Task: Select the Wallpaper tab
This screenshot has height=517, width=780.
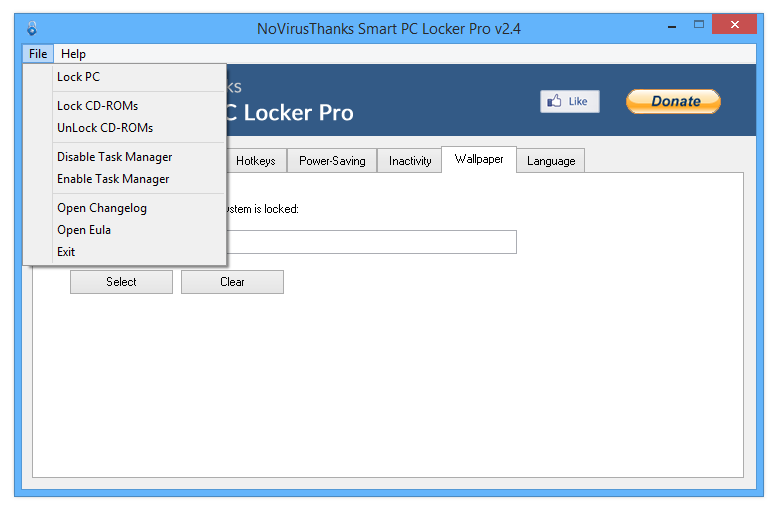Action: 479,159
